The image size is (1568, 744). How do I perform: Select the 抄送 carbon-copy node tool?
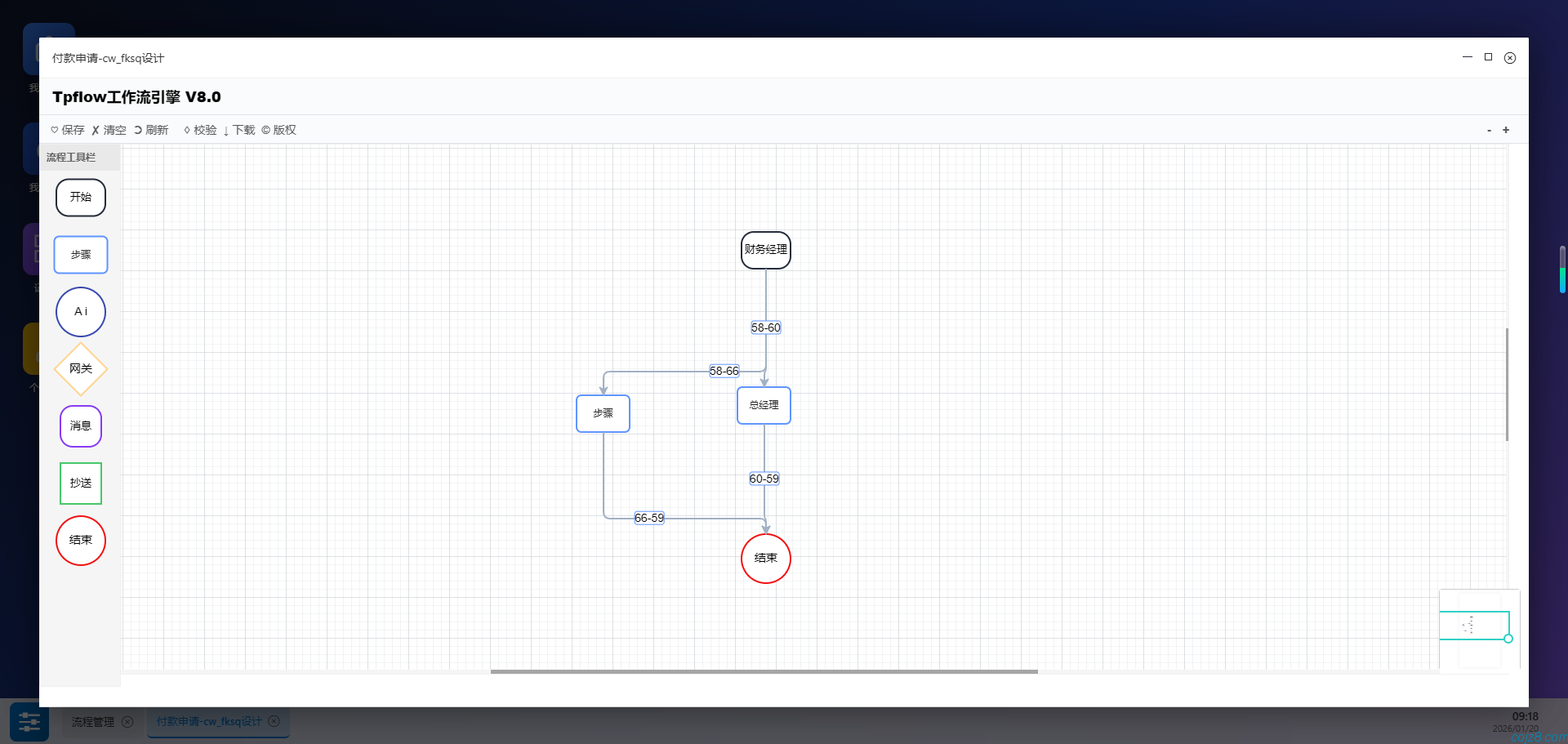coord(81,483)
